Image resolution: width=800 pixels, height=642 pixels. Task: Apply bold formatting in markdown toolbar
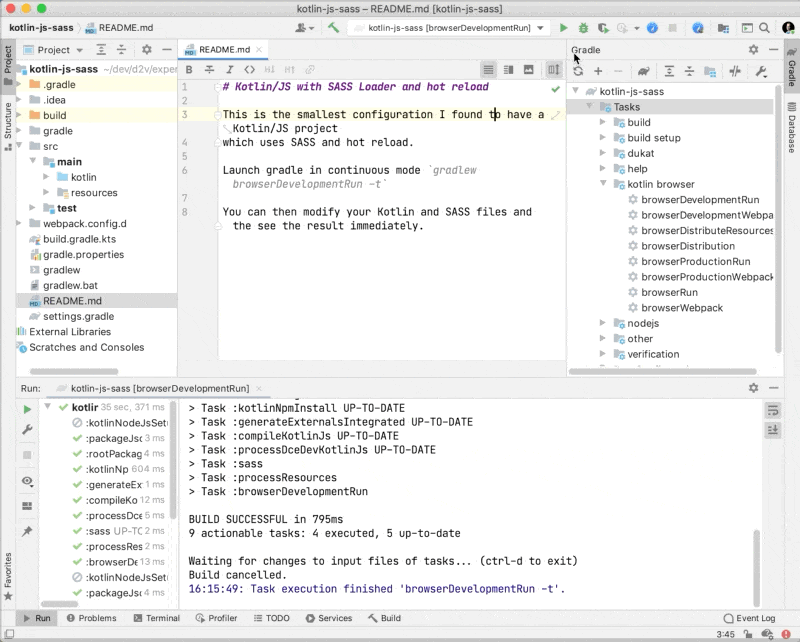[x=189, y=70]
